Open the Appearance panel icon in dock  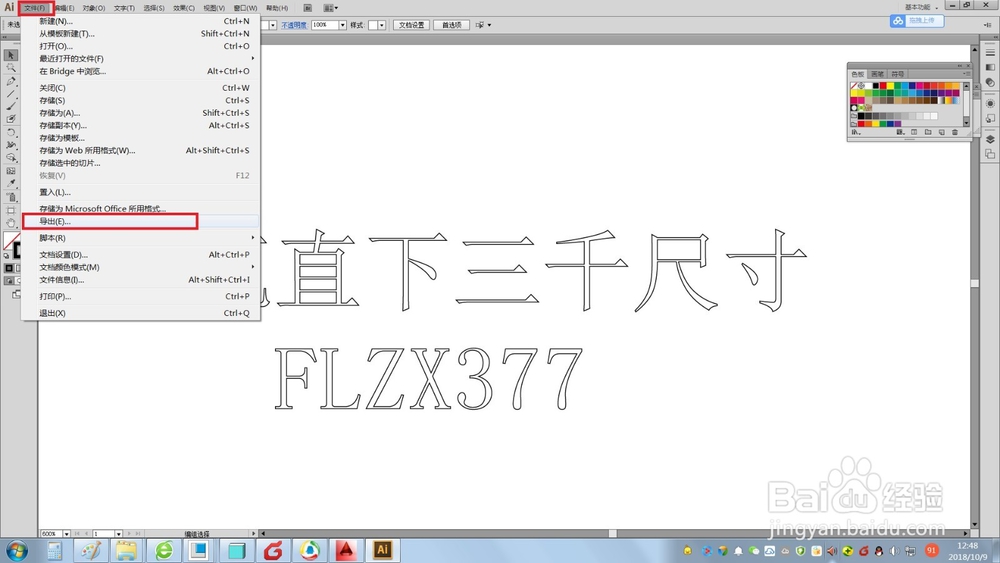(x=990, y=103)
